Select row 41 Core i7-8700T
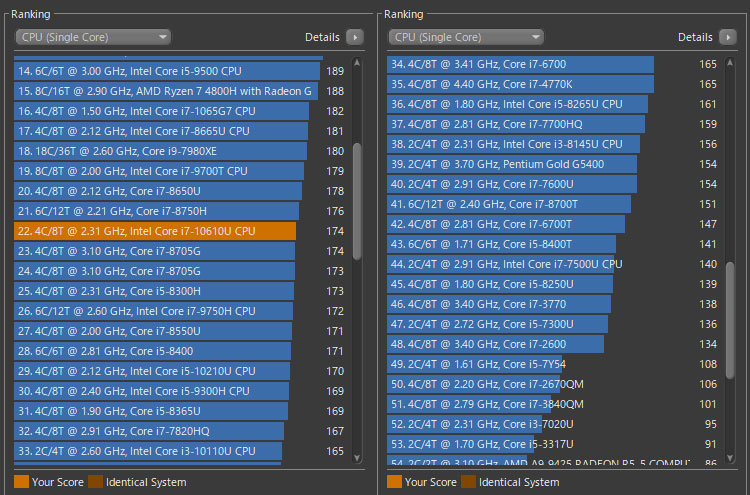The height and width of the screenshot is (495, 750). (552, 204)
